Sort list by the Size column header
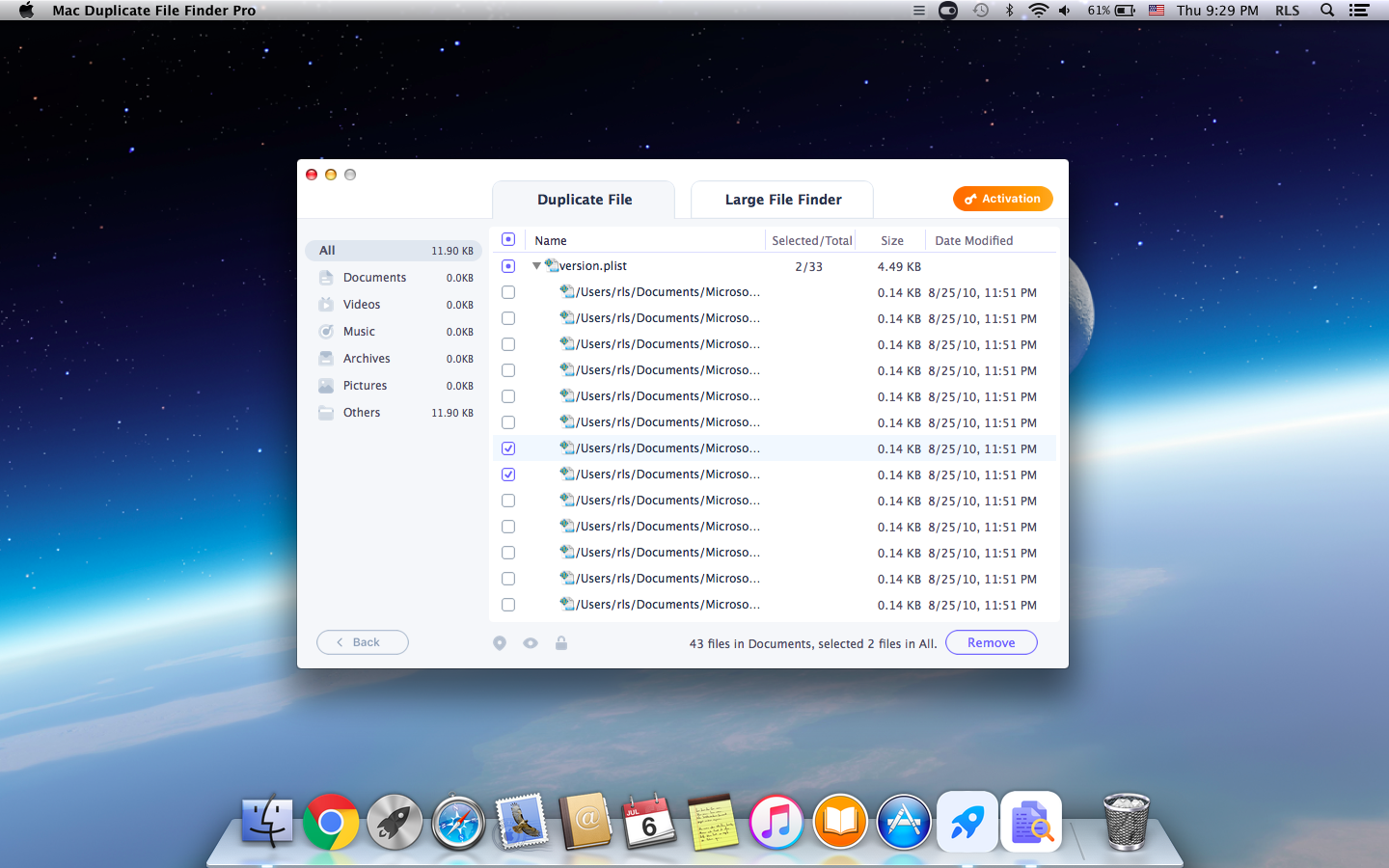Screen dimensions: 1389x868 point(892,241)
